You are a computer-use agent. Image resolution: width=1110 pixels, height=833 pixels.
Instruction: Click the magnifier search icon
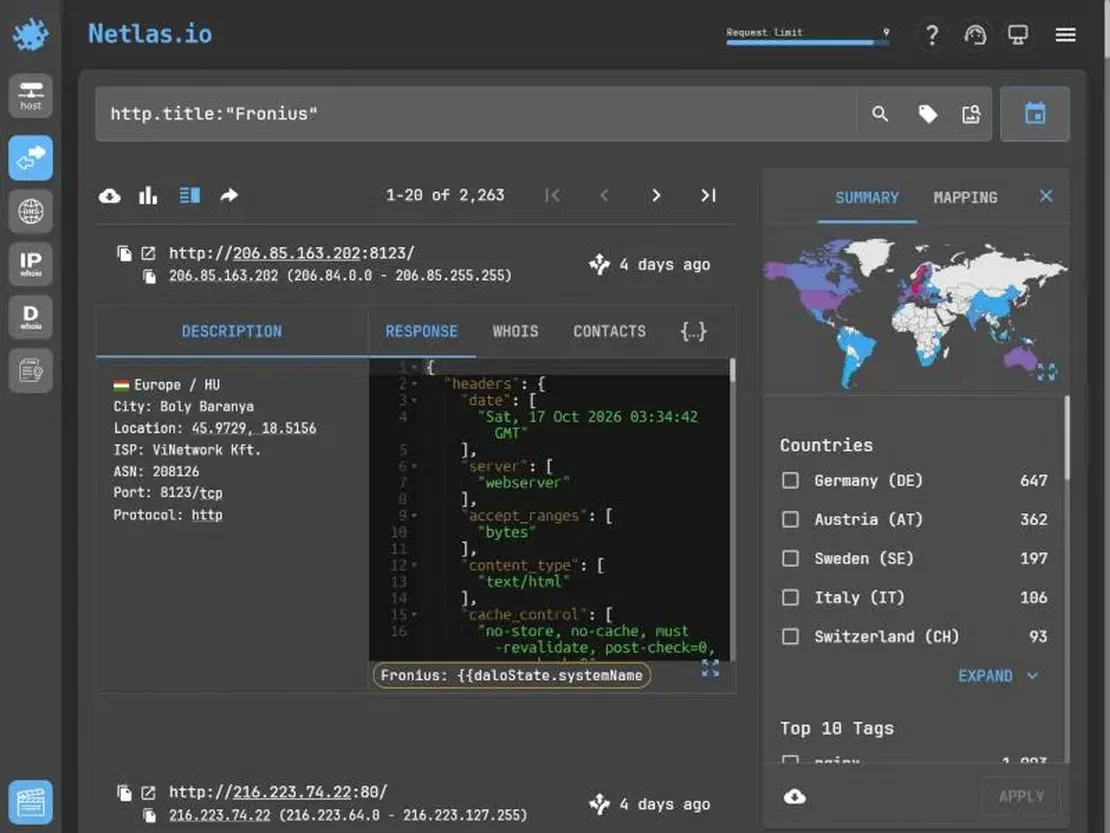[880, 114]
